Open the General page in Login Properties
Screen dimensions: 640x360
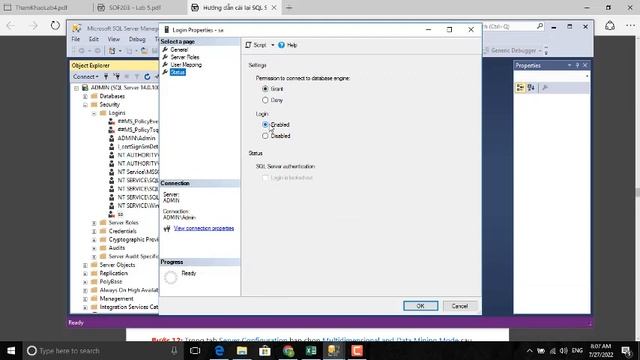click(x=179, y=49)
